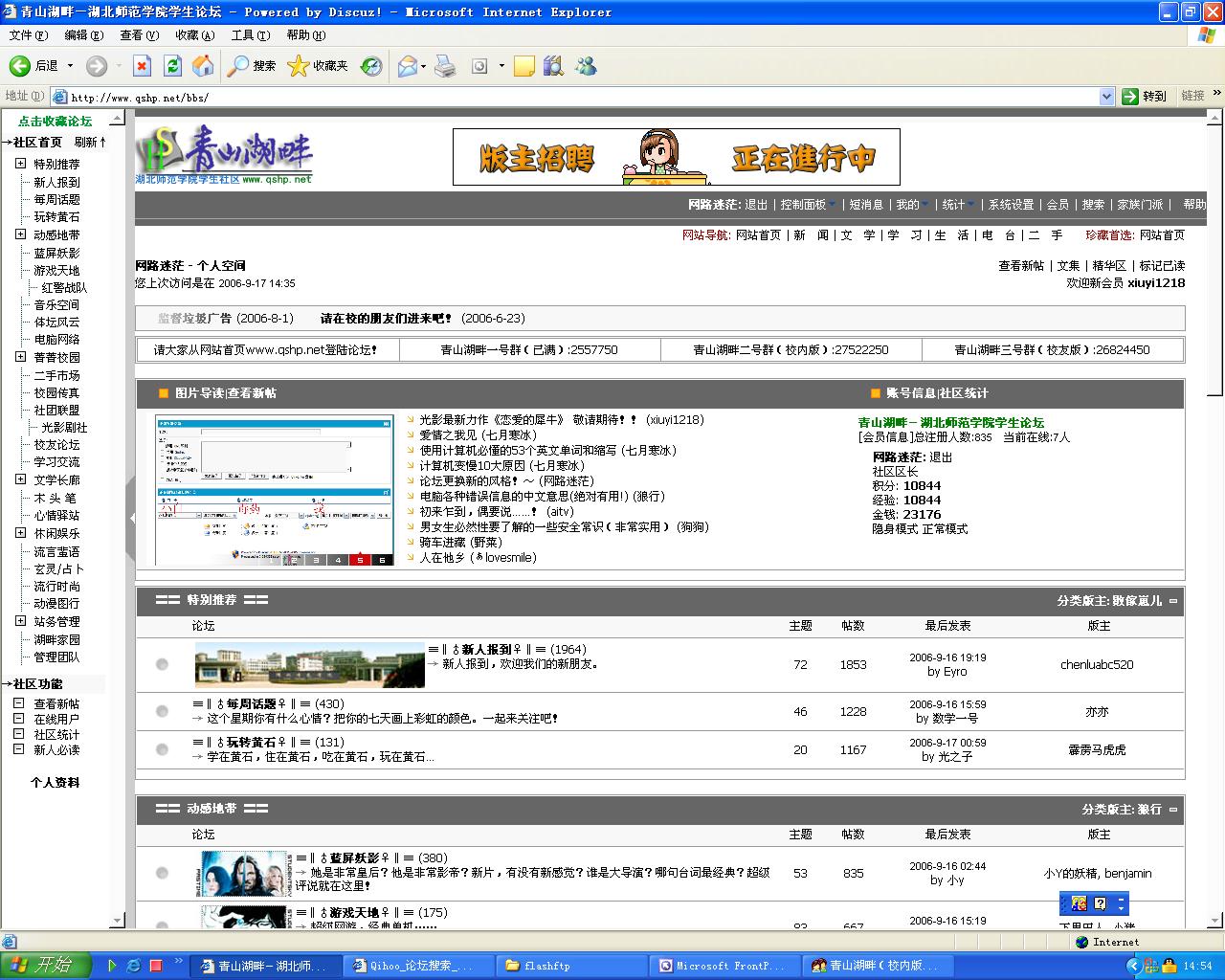Click the page's vertical scrollbar down arrow

1215,920
